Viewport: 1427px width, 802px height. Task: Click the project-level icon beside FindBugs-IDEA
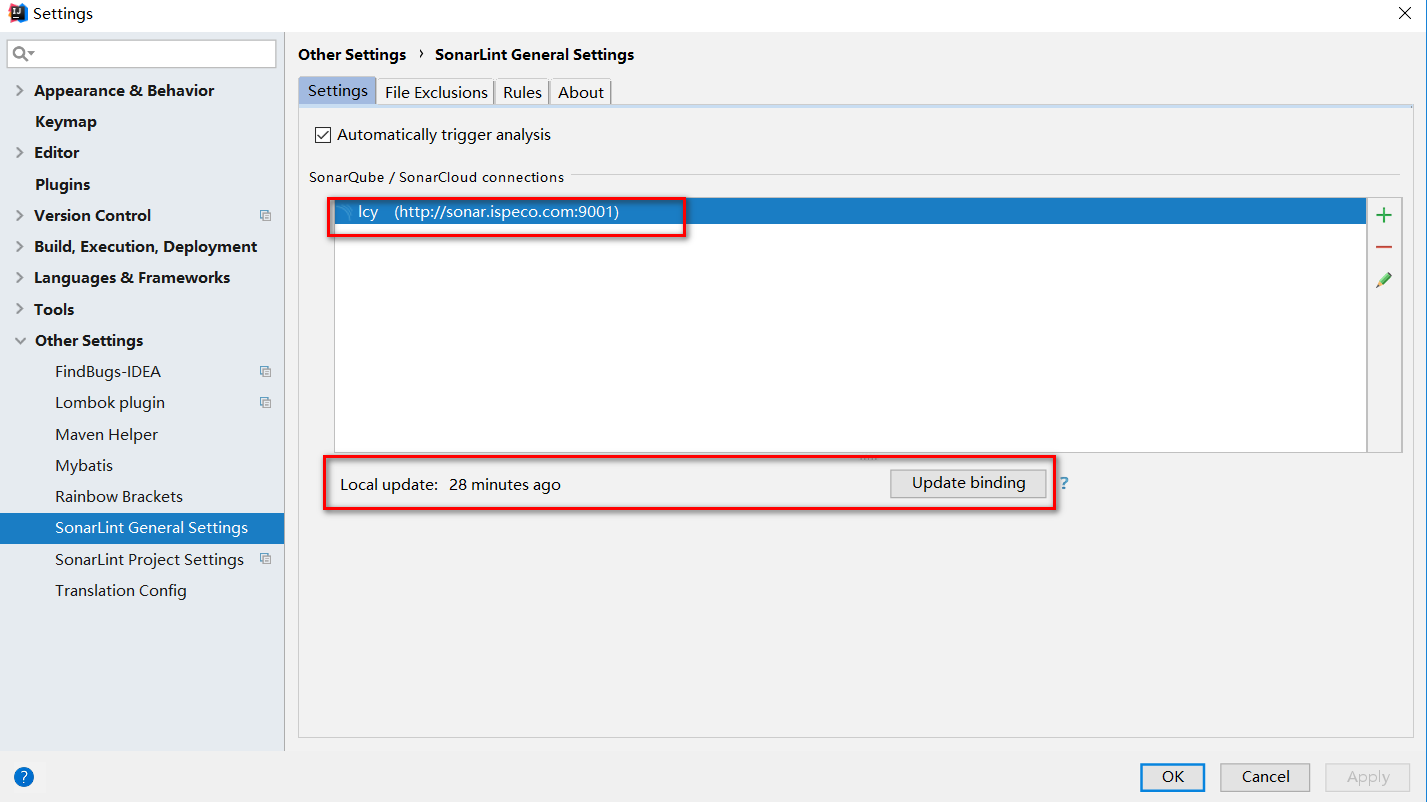(x=265, y=372)
